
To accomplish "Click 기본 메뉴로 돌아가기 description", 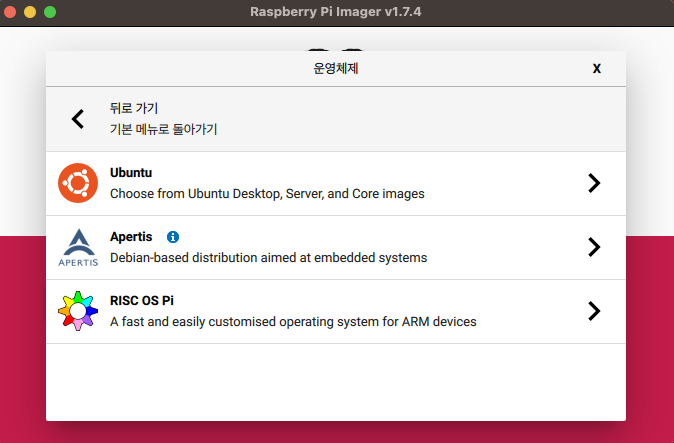I will [x=164, y=129].
